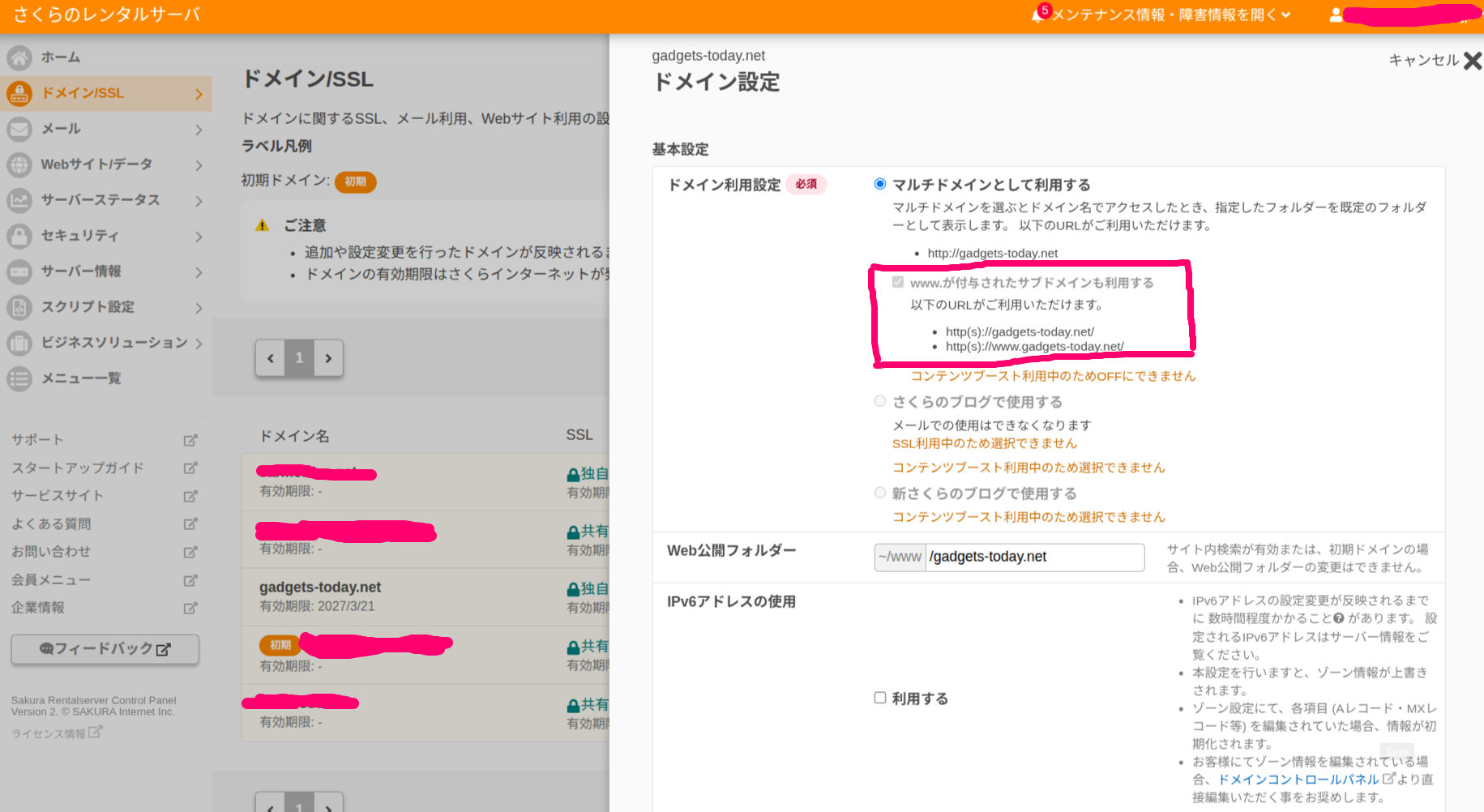The height and width of the screenshot is (812, 1484).
Task: Open the ドメイン/SSL menu item
Action: coord(83,93)
